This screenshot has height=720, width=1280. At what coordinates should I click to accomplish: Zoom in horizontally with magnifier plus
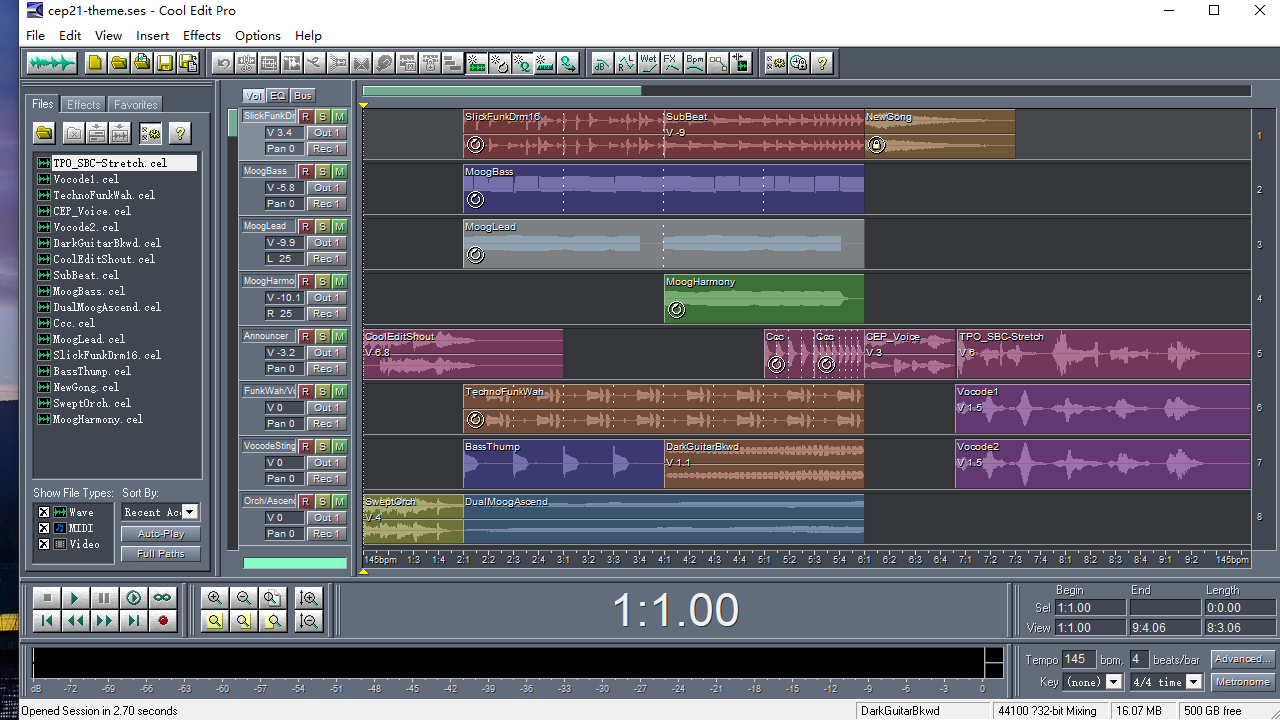[215, 598]
